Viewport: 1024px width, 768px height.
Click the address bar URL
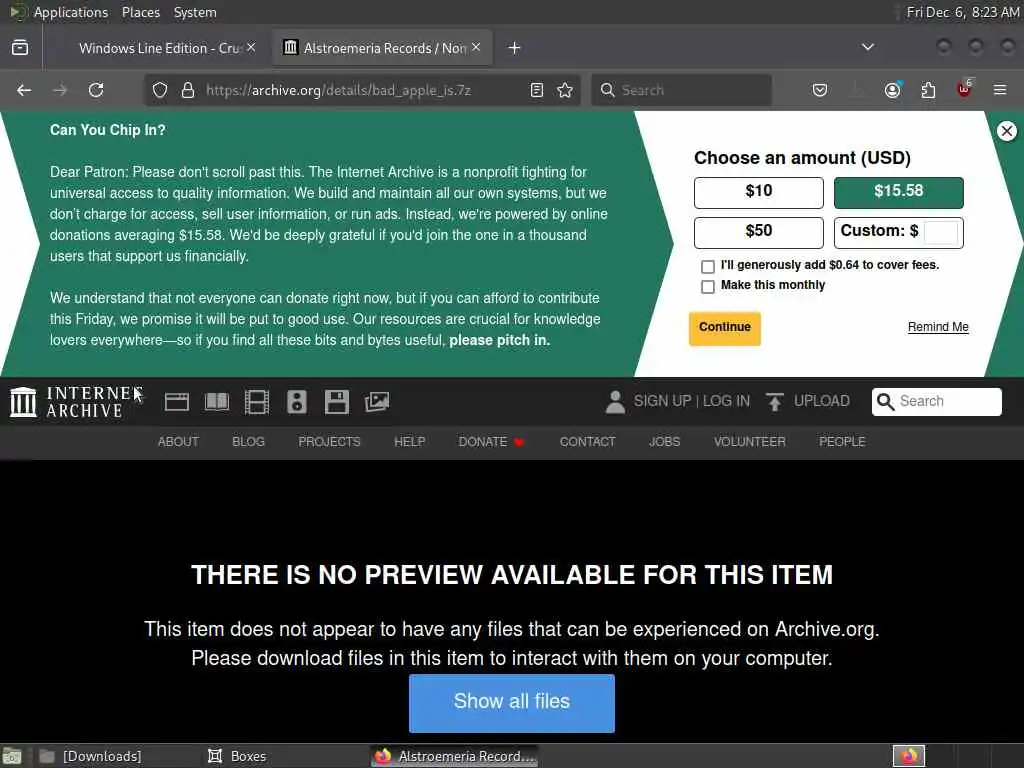(338, 90)
